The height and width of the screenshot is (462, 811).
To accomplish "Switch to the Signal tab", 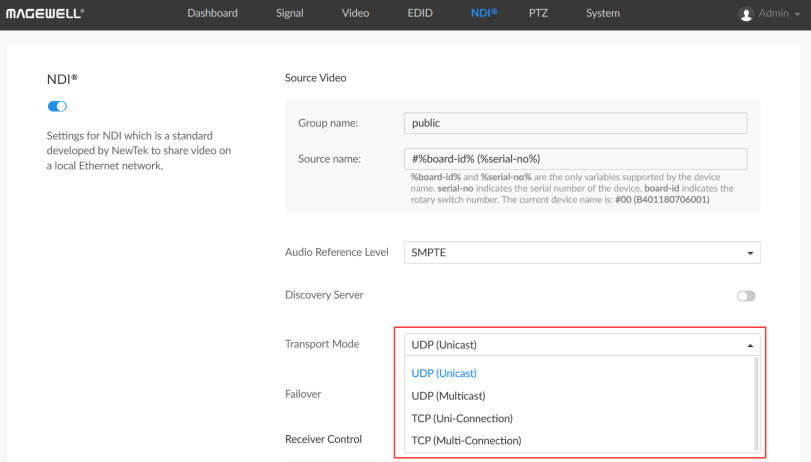I will (290, 13).
